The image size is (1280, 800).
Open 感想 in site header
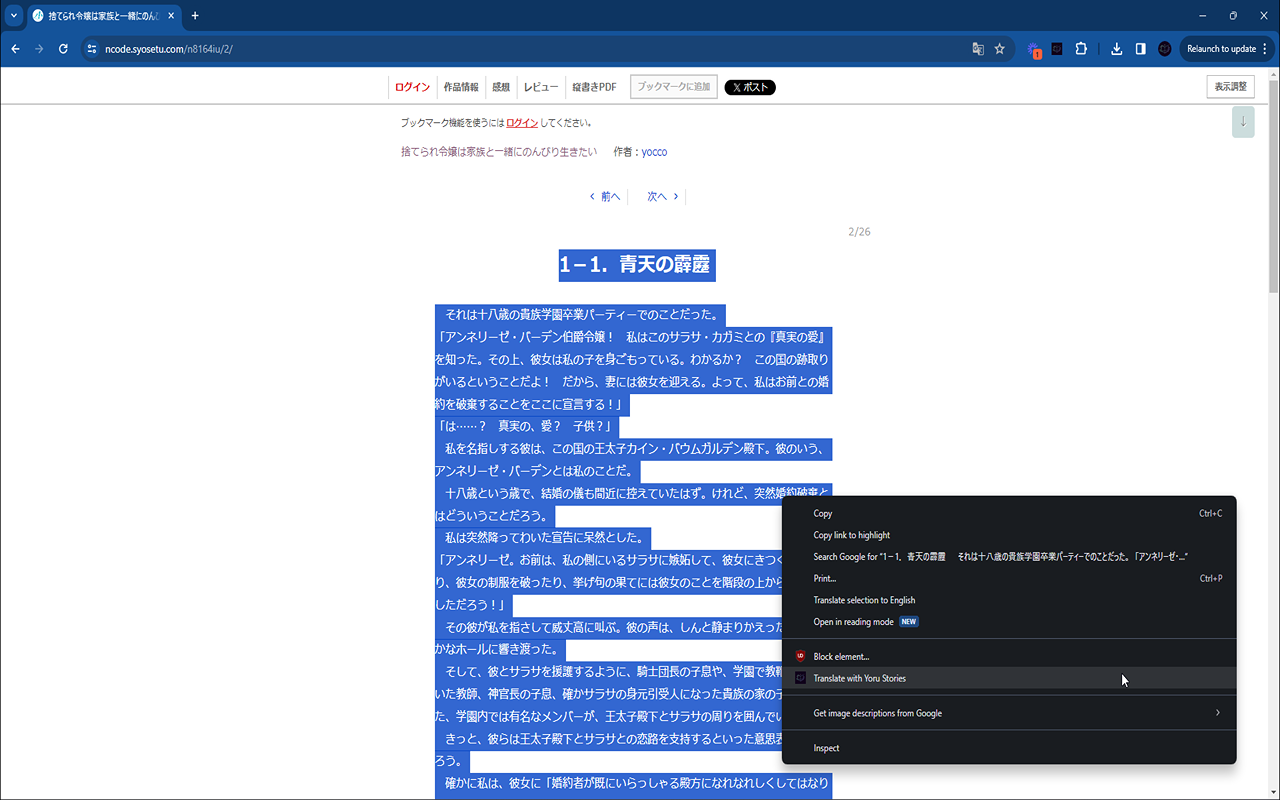pyautogui.click(x=501, y=87)
